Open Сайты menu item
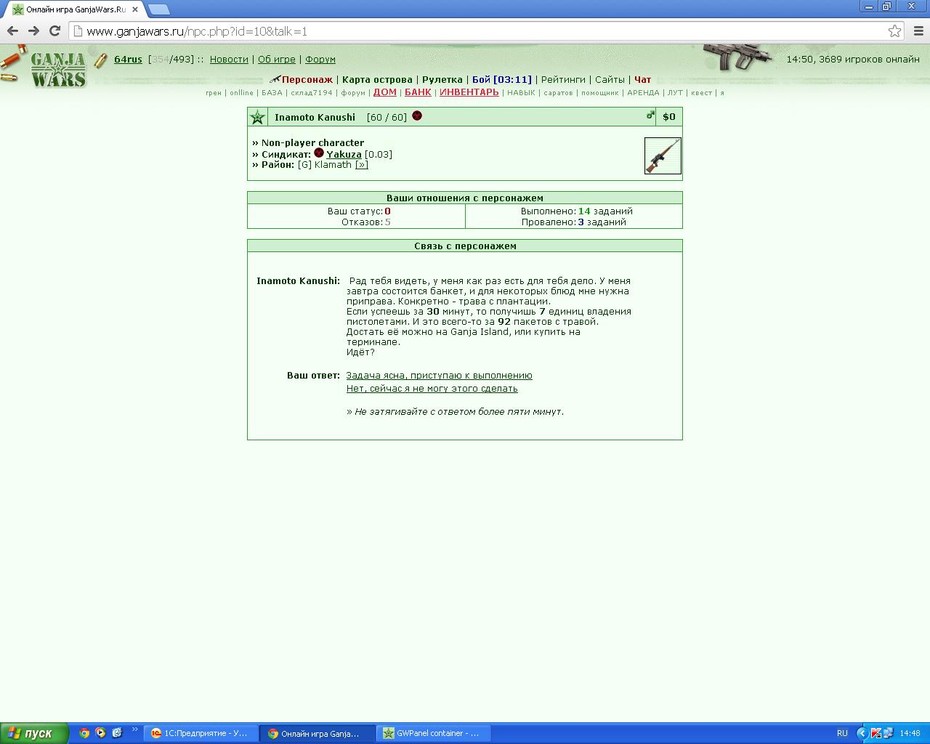Image resolution: width=930 pixels, height=744 pixels. tap(610, 80)
